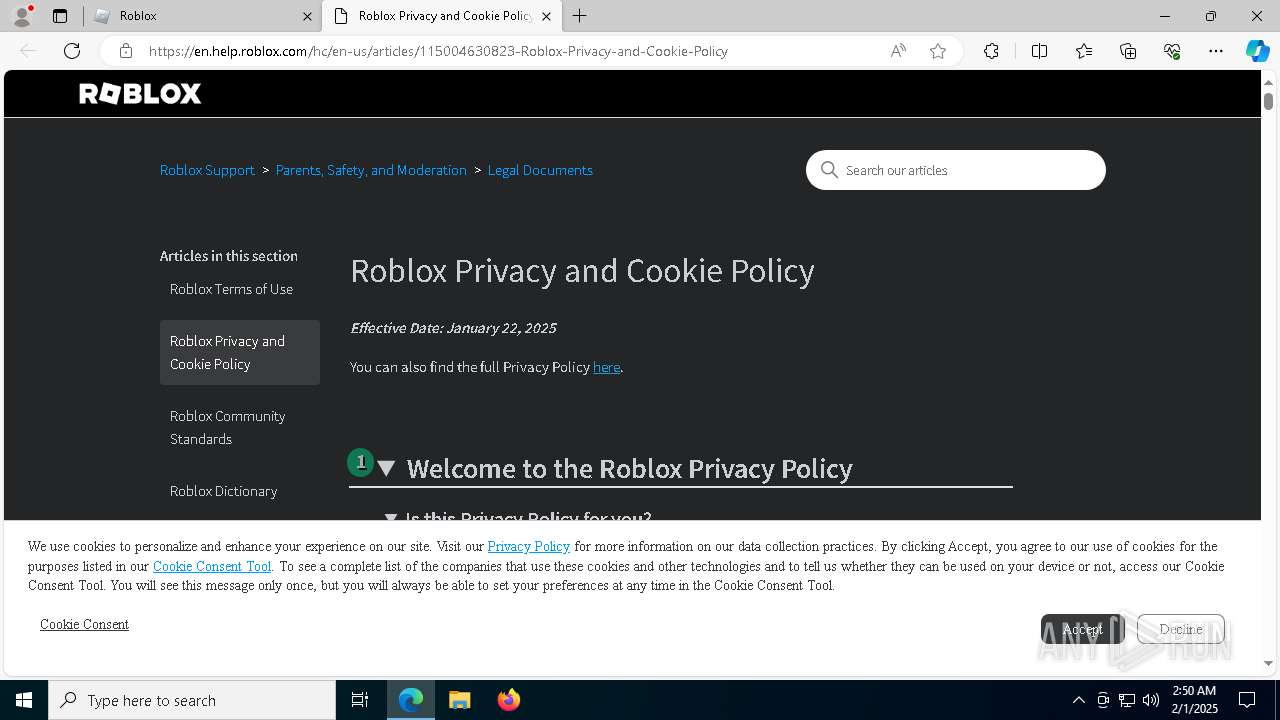Switch to the Roblox tab
The width and height of the screenshot is (1280, 720).
coord(202,16)
